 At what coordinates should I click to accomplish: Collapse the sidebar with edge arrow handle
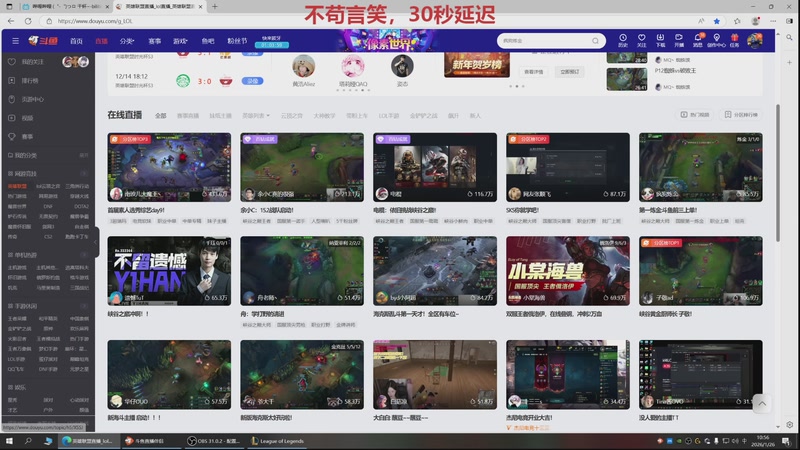pyautogui.click(x=96, y=242)
